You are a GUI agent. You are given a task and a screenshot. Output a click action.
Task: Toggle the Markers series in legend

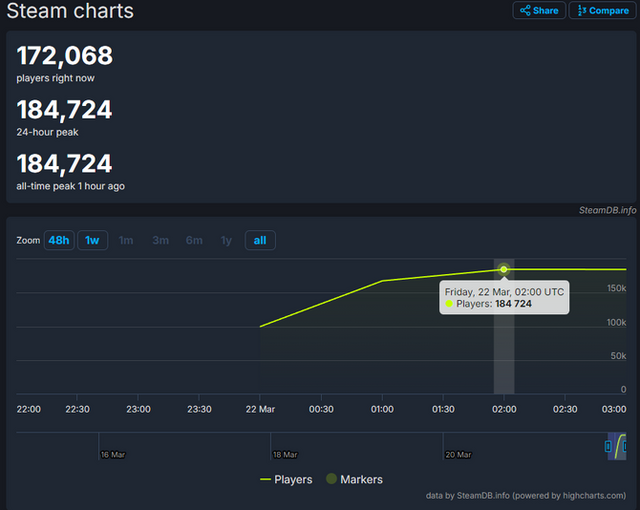coord(354,479)
